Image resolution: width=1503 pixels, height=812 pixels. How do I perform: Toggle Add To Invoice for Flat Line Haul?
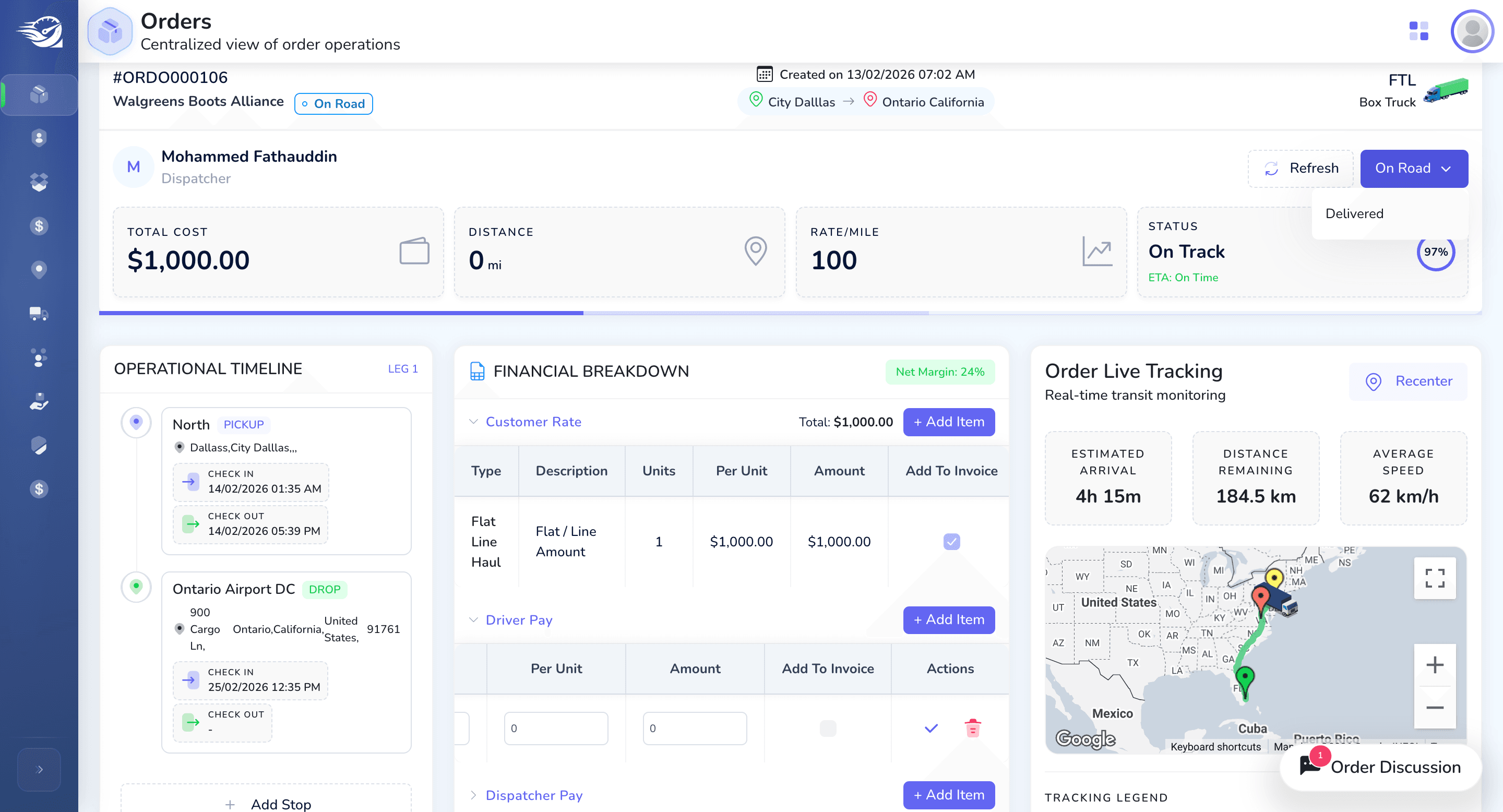(951, 541)
